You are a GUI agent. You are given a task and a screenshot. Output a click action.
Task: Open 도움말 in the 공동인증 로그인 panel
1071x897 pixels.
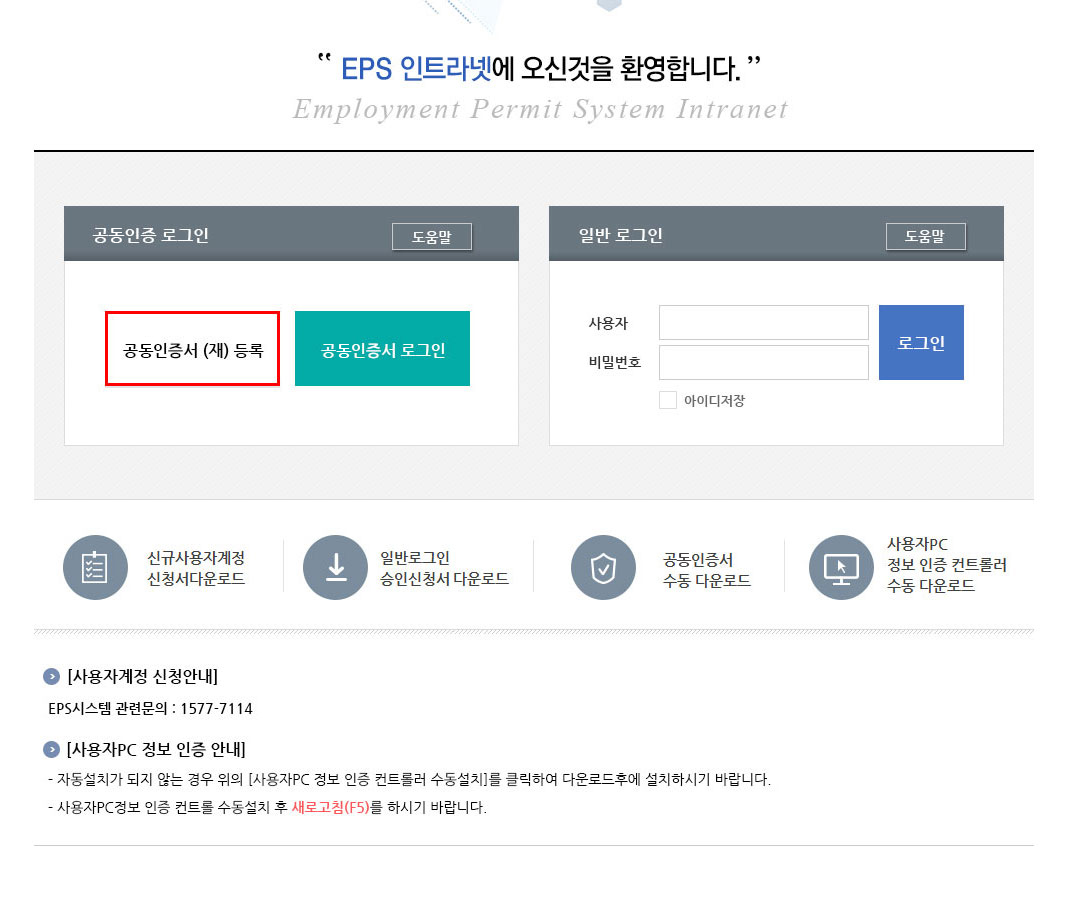431,237
